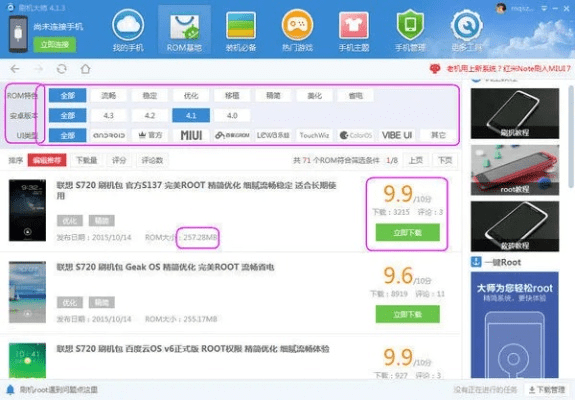Click the 一键Root anchor icon
Viewport: 575px width, 400px height.
pyautogui.click(x=476, y=262)
